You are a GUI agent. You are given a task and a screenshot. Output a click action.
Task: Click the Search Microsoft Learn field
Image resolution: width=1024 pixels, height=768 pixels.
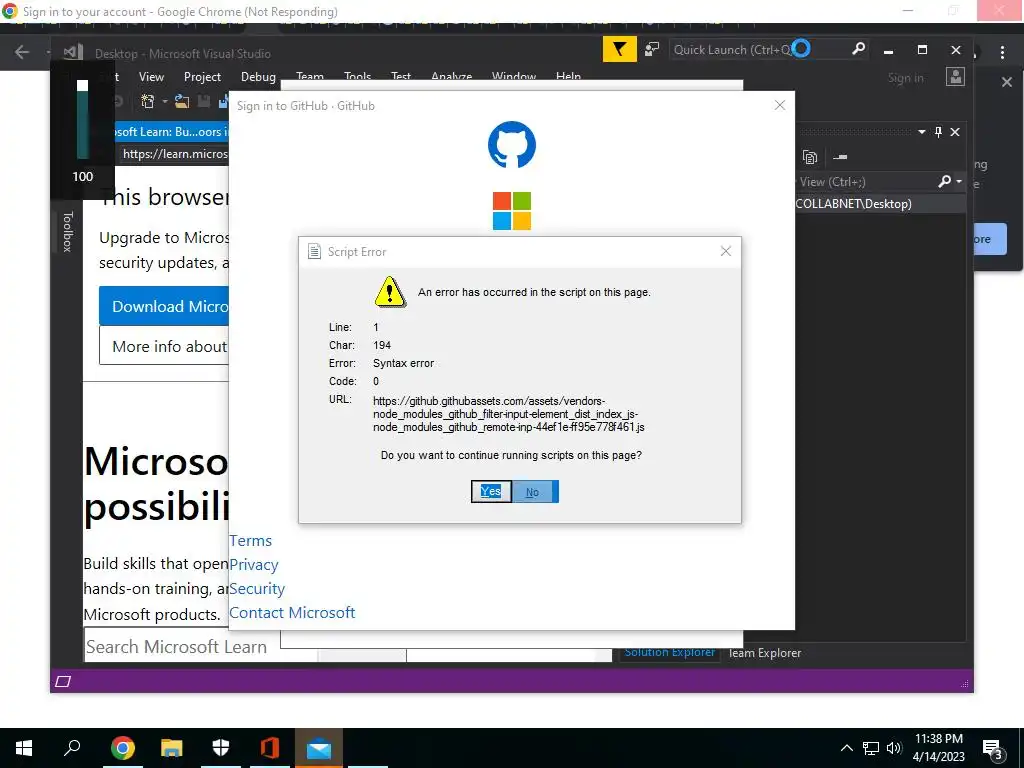[202, 647]
